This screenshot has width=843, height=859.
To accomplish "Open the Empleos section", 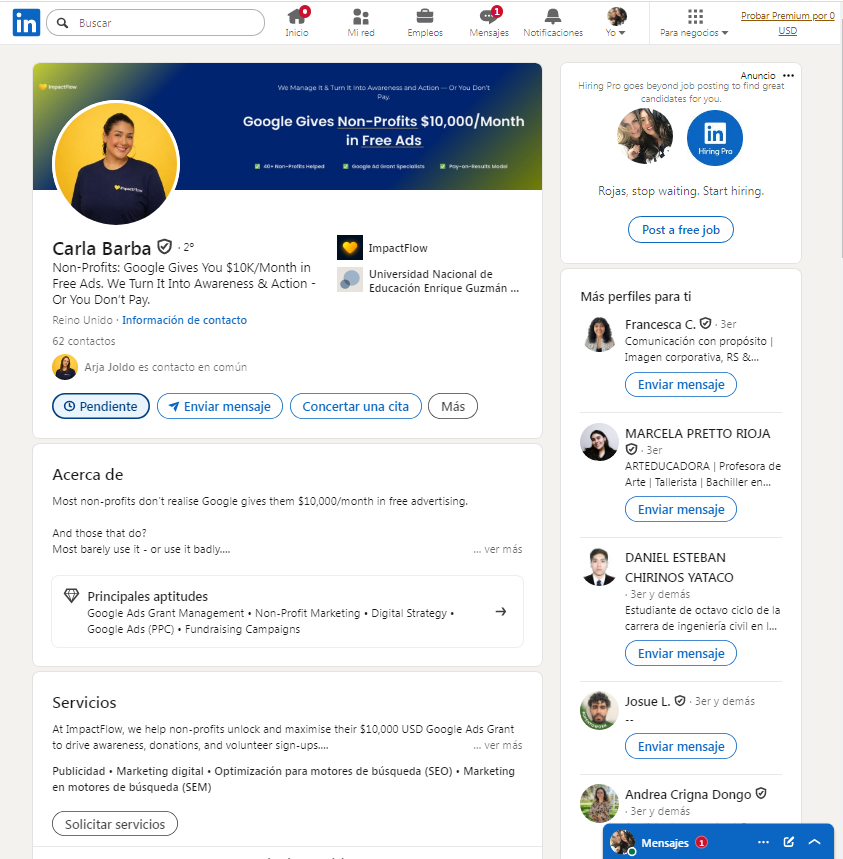I will pos(425,23).
